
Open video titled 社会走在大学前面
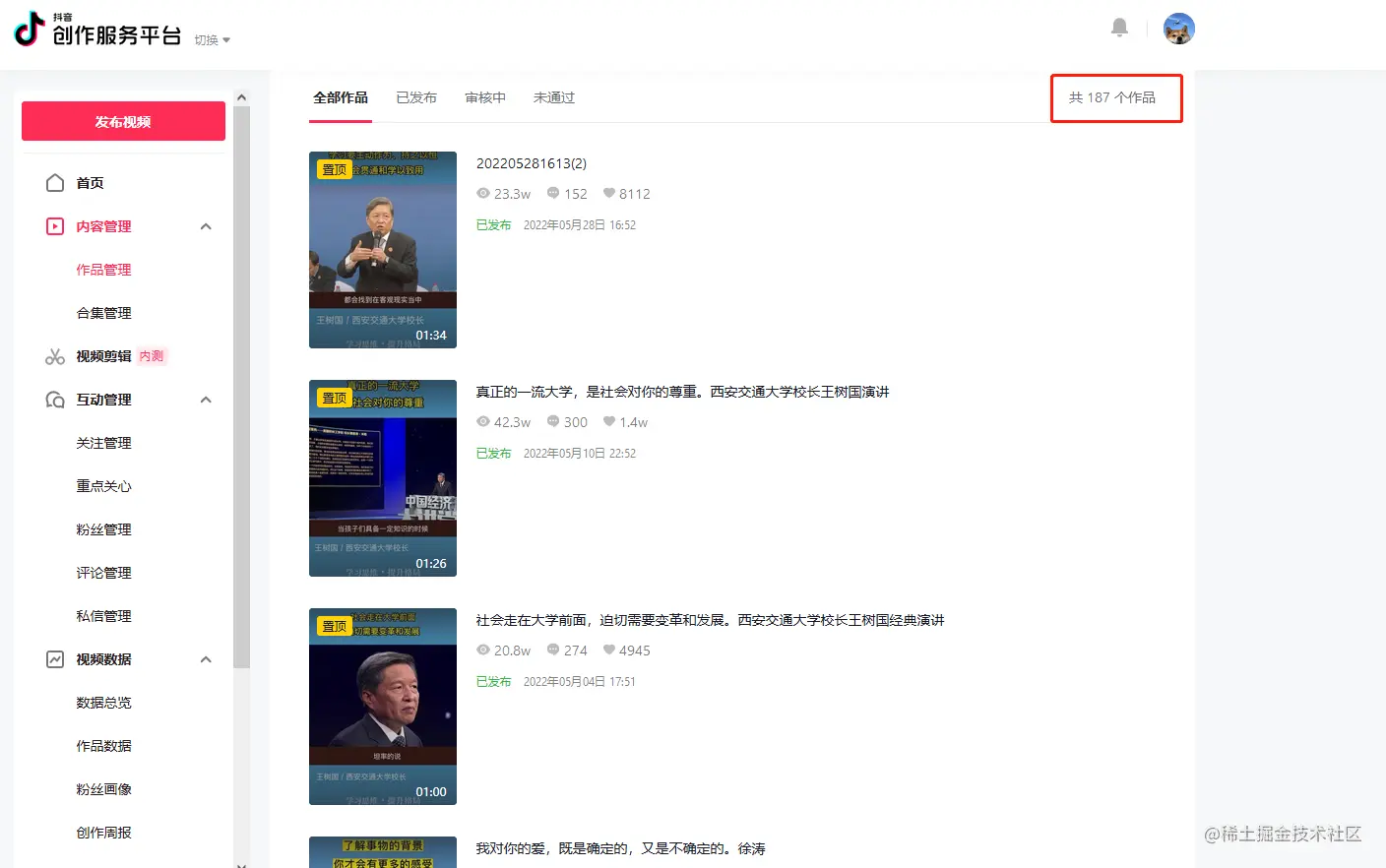pyautogui.click(x=710, y=620)
